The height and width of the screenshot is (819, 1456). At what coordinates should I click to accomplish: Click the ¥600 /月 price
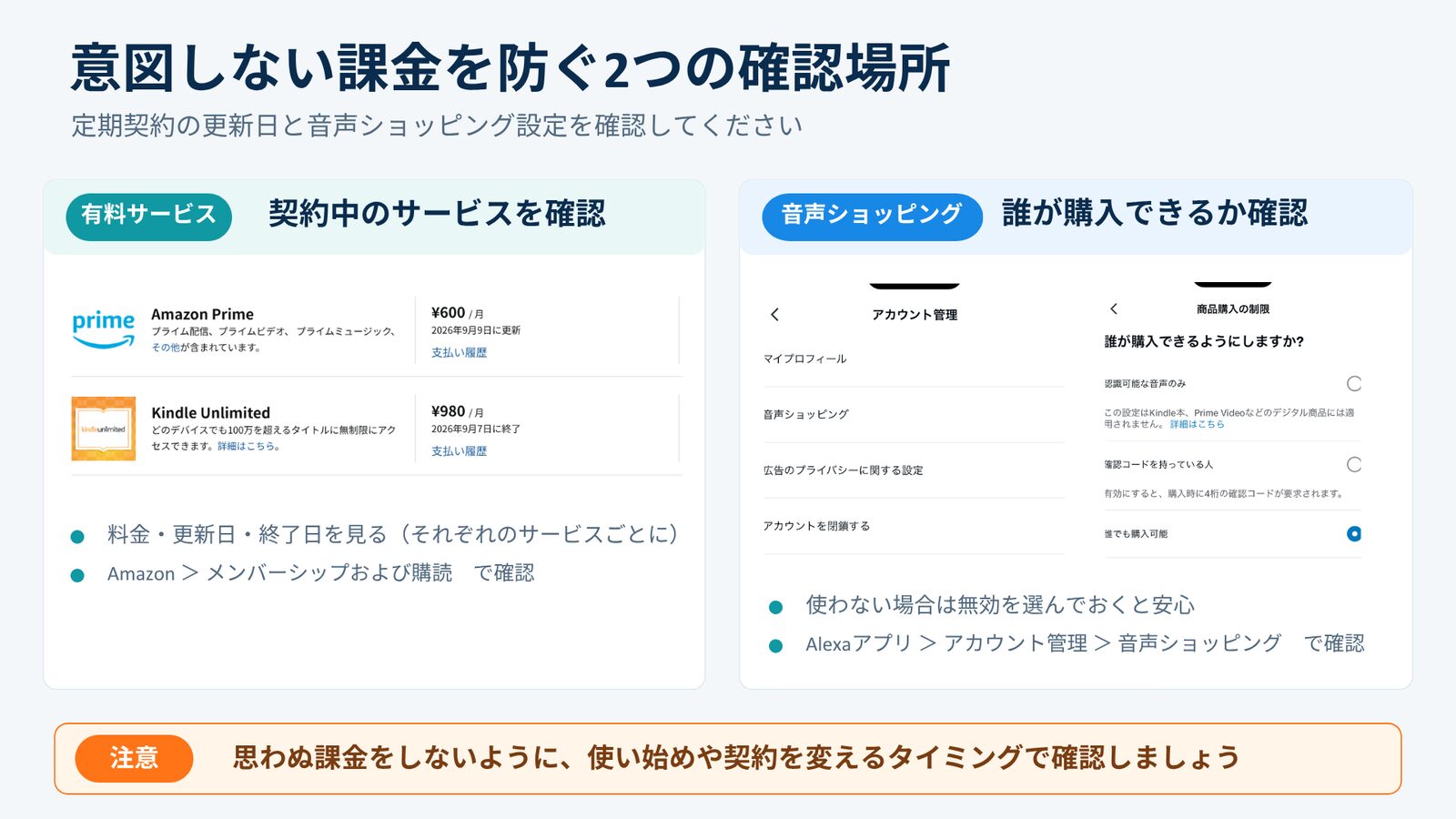(x=457, y=313)
